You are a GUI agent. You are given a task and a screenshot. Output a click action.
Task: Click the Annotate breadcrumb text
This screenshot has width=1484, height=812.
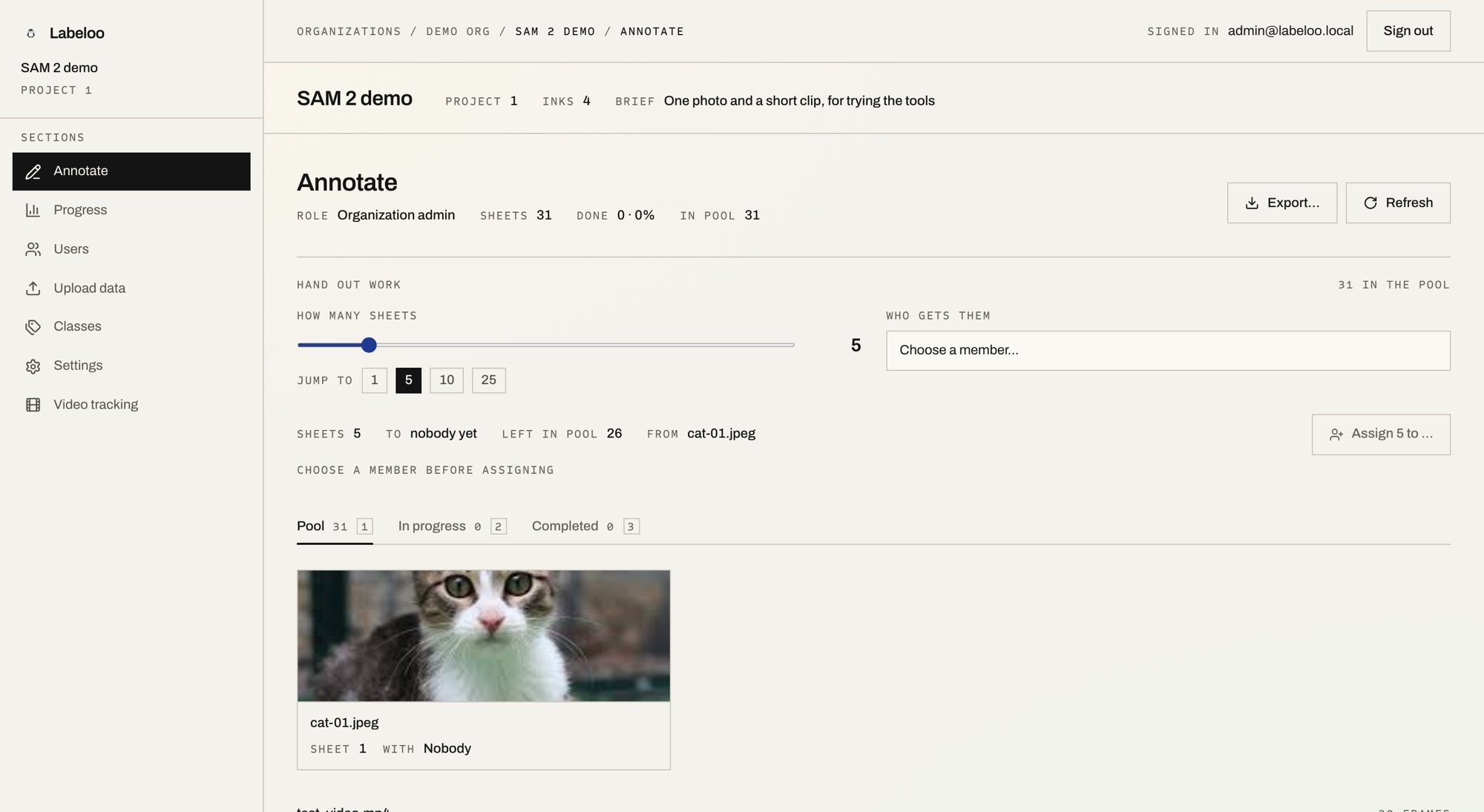point(652,32)
